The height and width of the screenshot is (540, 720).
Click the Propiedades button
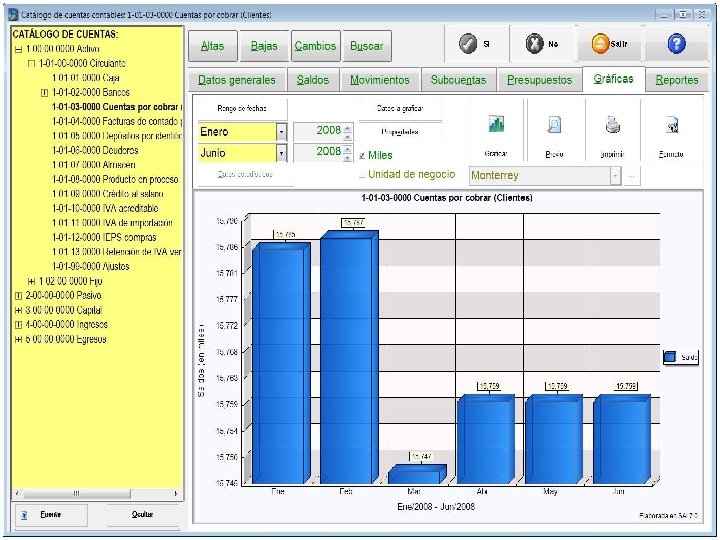point(400,132)
